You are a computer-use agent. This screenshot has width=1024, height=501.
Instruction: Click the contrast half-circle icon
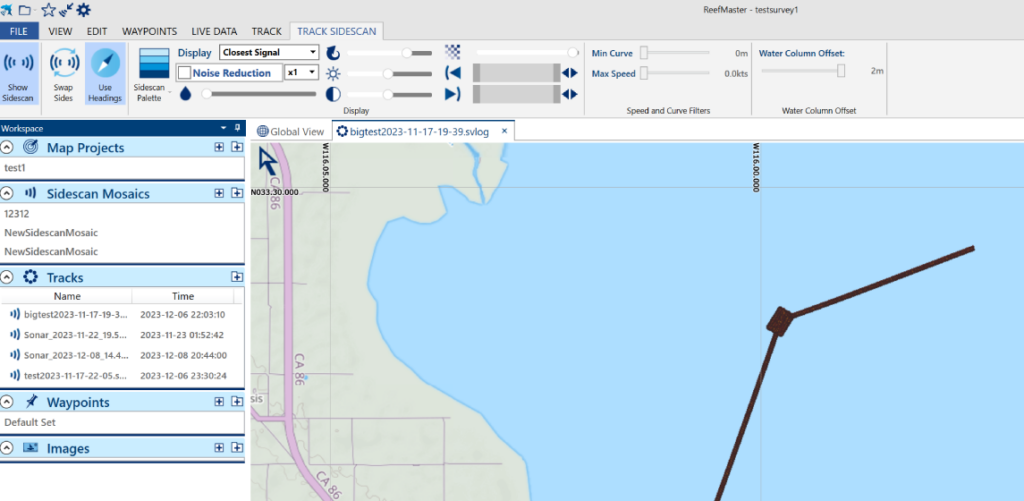coord(334,94)
